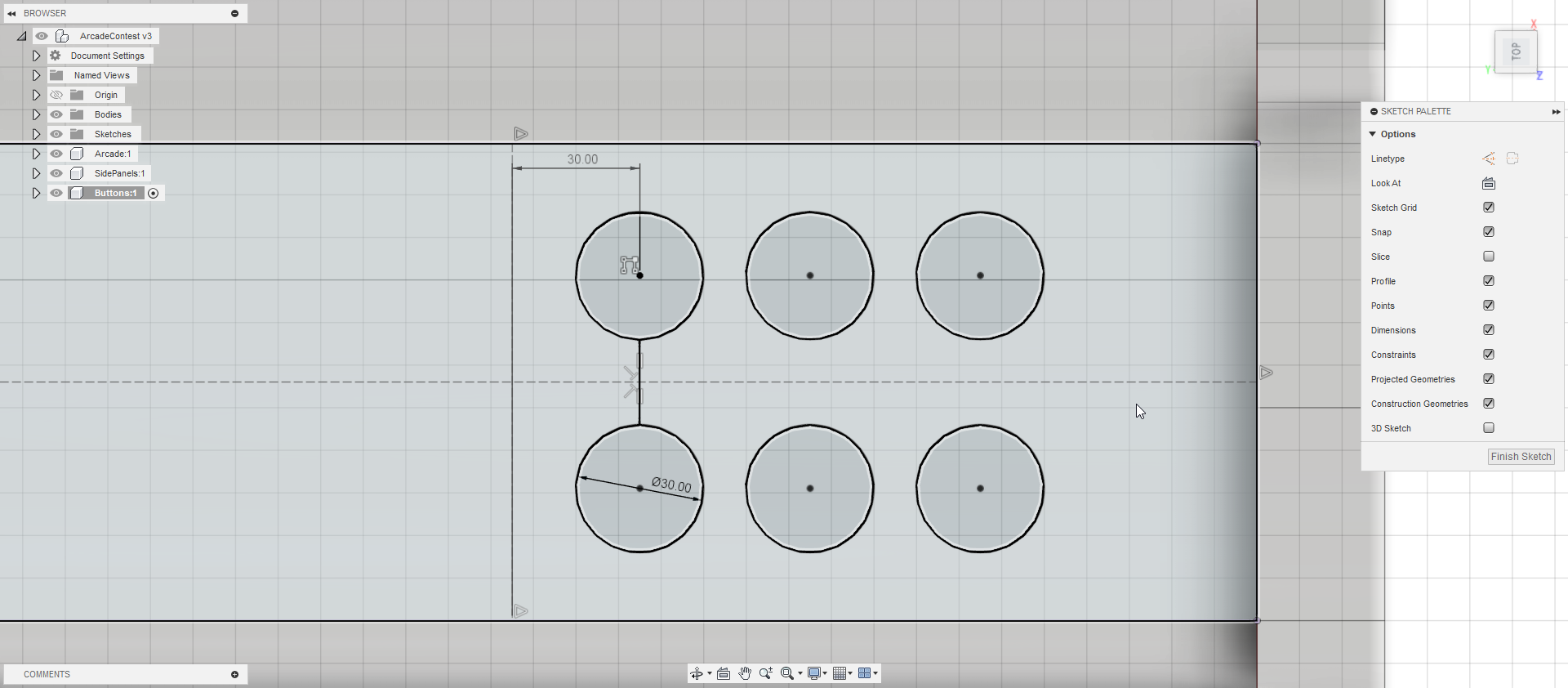Uncheck the Constraints checkbox
The width and height of the screenshot is (1568, 688).
point(1489,355)
